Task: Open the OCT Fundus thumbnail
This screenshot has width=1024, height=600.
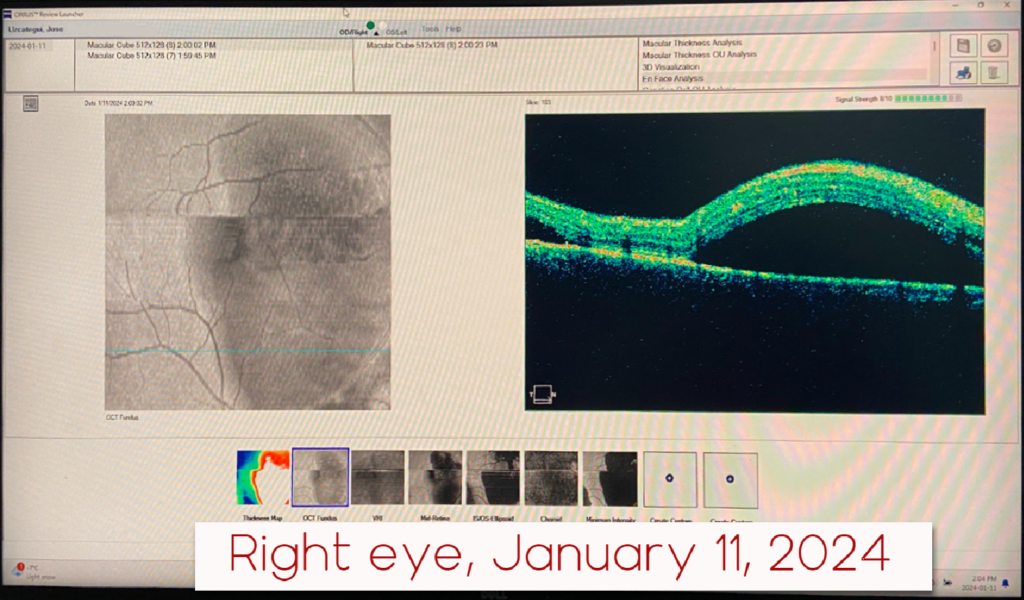Action: (320, 478)
